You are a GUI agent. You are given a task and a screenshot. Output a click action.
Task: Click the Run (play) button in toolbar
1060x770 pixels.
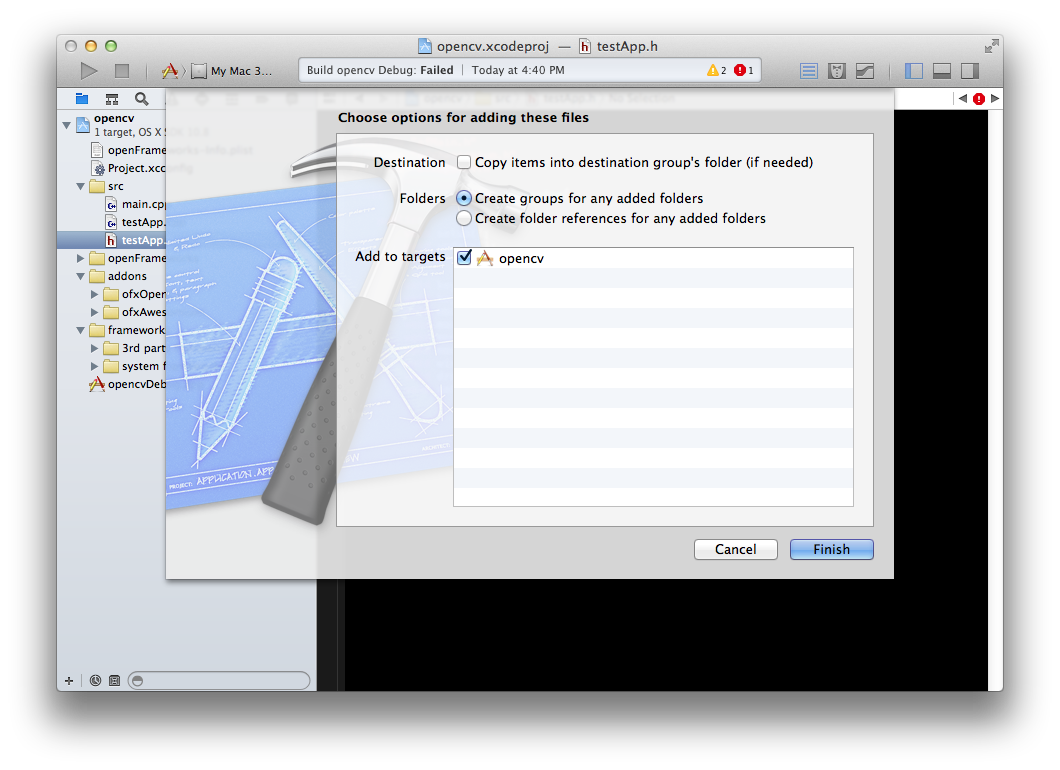coord(89,70)
